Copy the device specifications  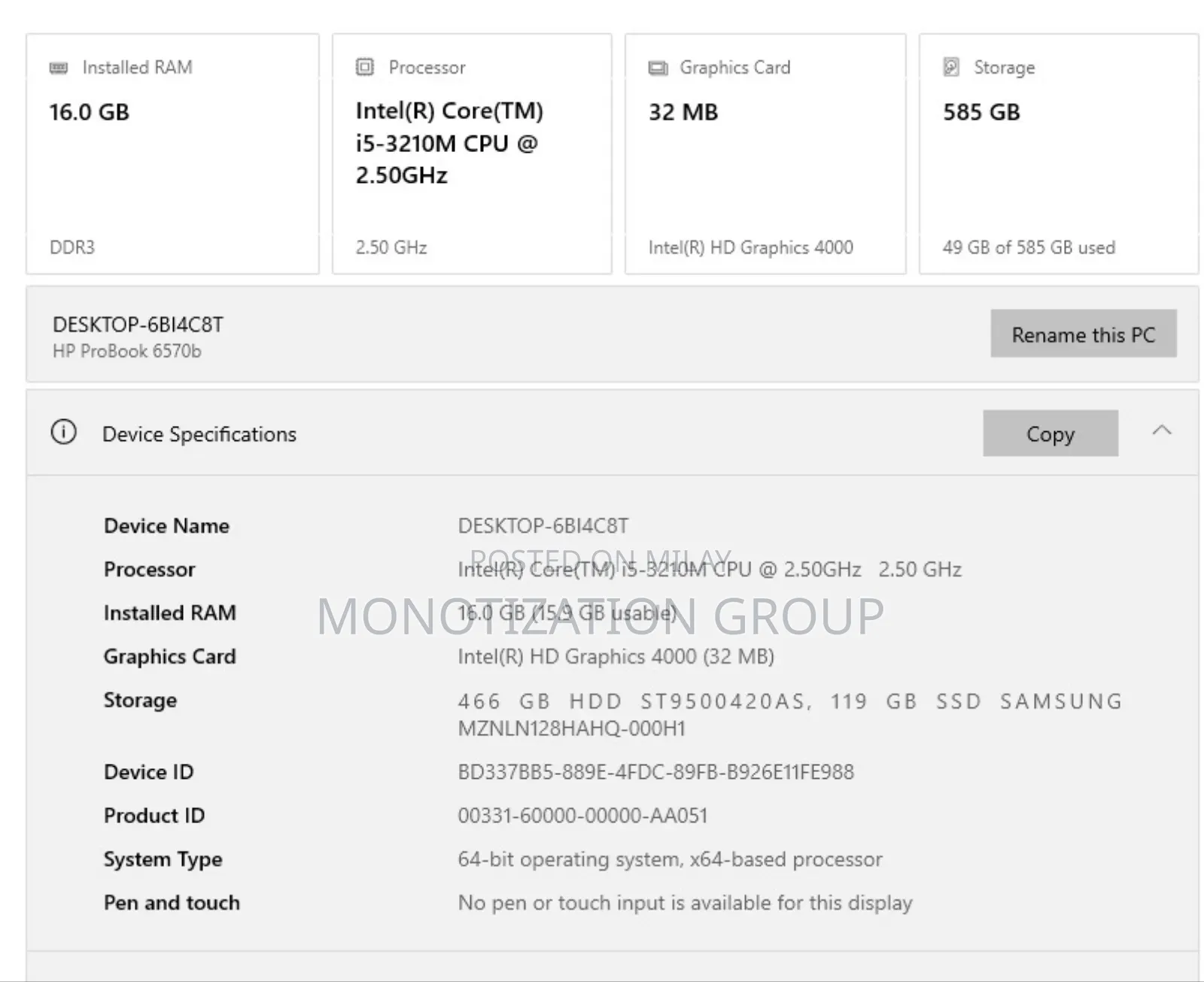1050,433
